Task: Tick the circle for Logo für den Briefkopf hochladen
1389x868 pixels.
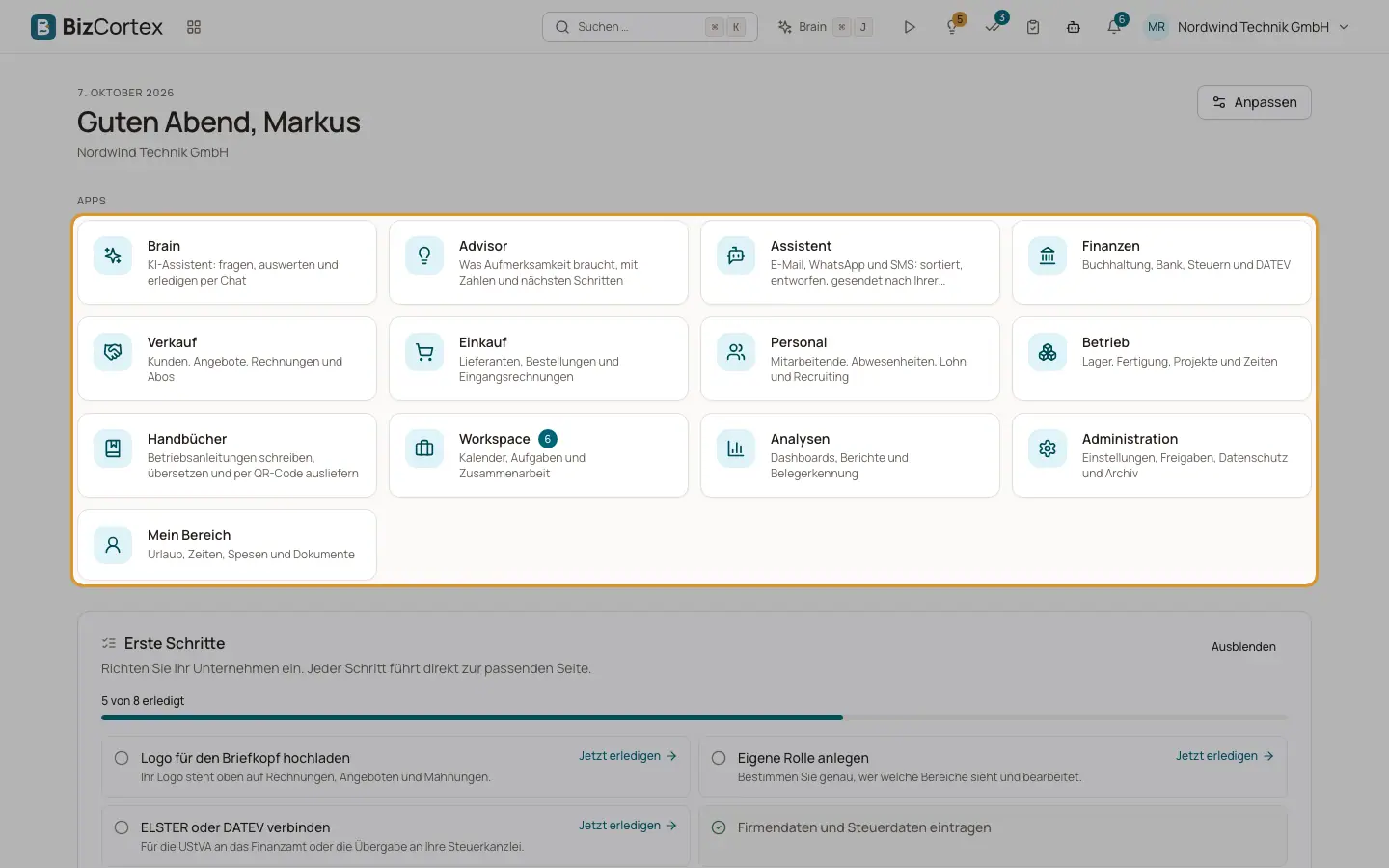Action: pos(122,758)
